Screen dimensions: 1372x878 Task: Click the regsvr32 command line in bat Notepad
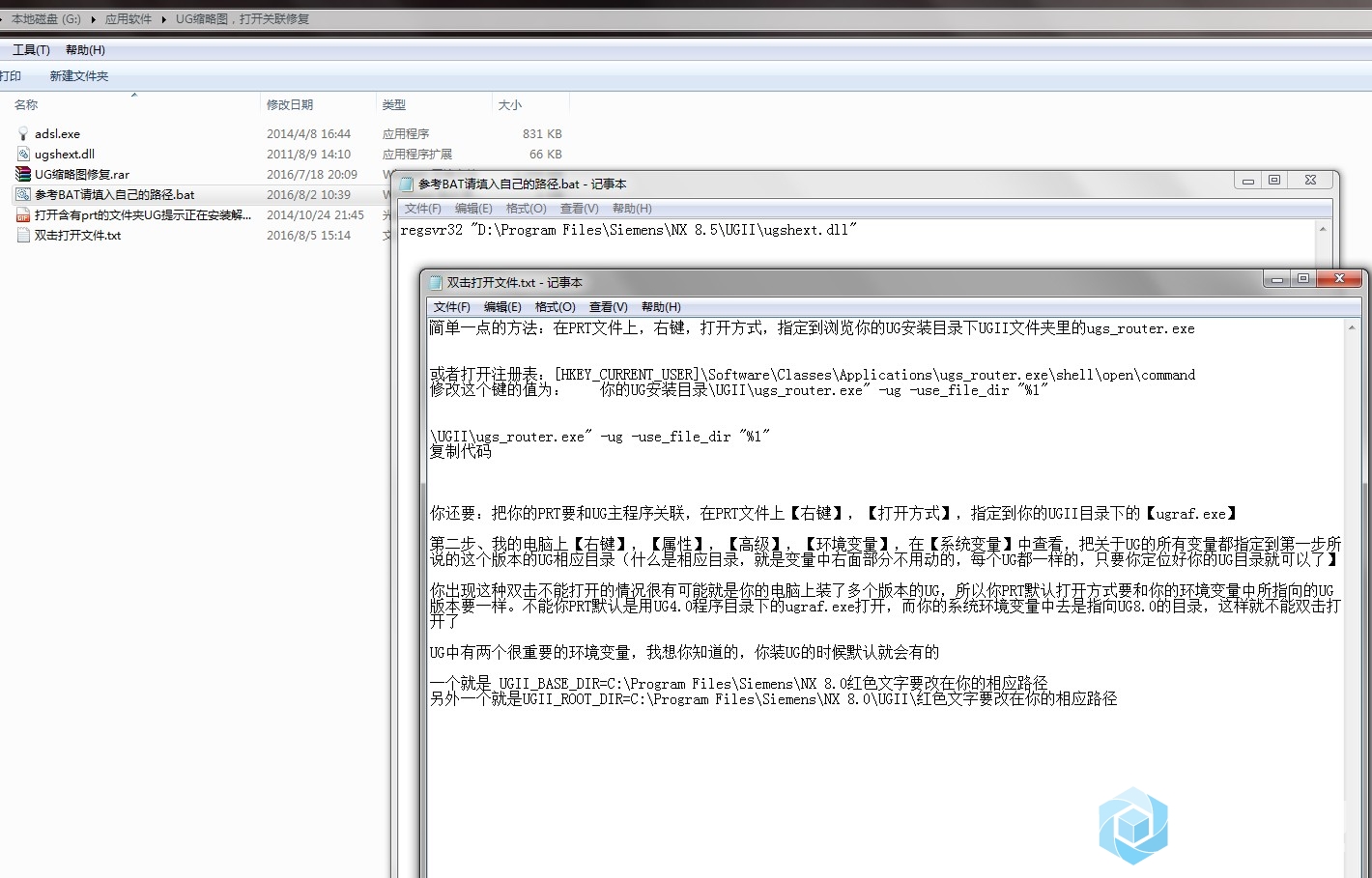click(x=628, y=230)
